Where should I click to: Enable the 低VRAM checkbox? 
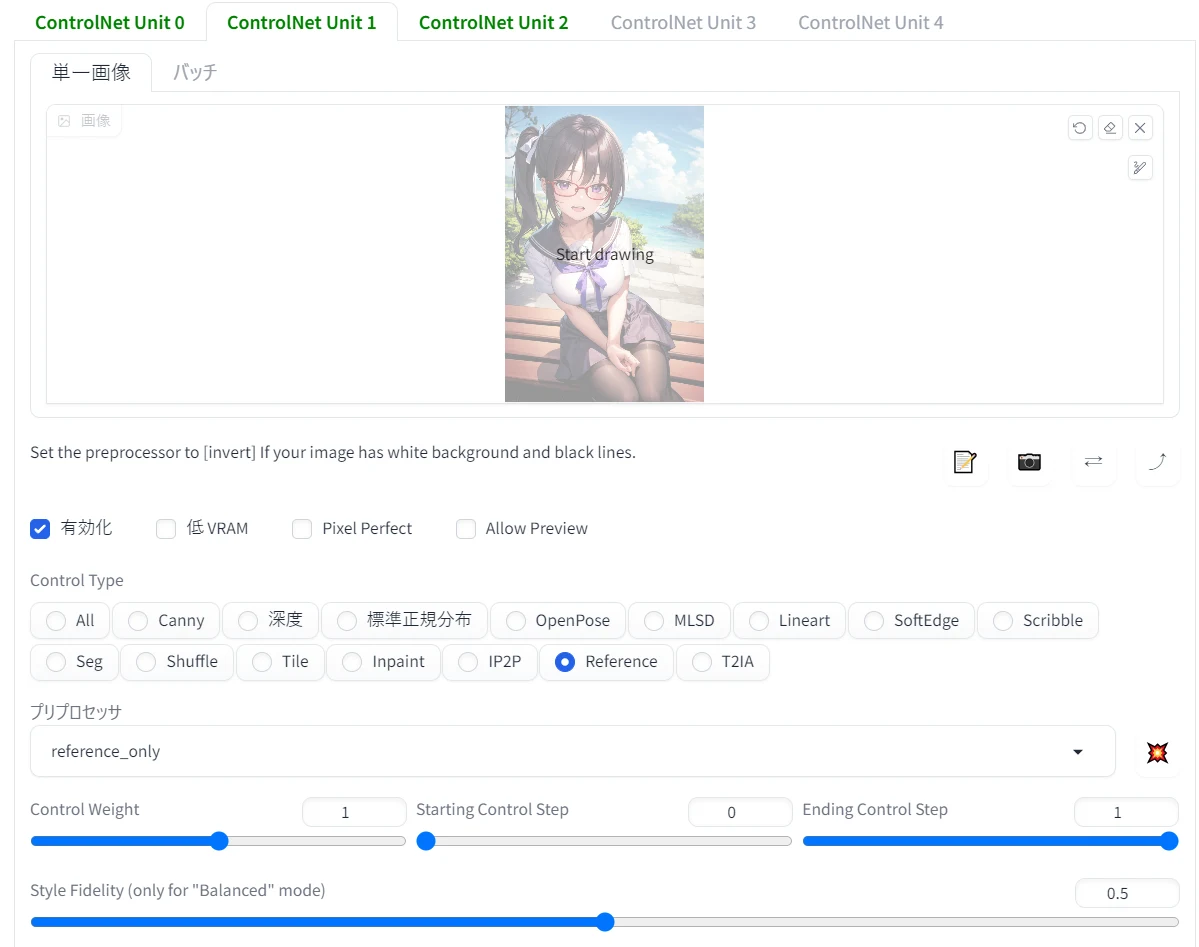point(166,529)
